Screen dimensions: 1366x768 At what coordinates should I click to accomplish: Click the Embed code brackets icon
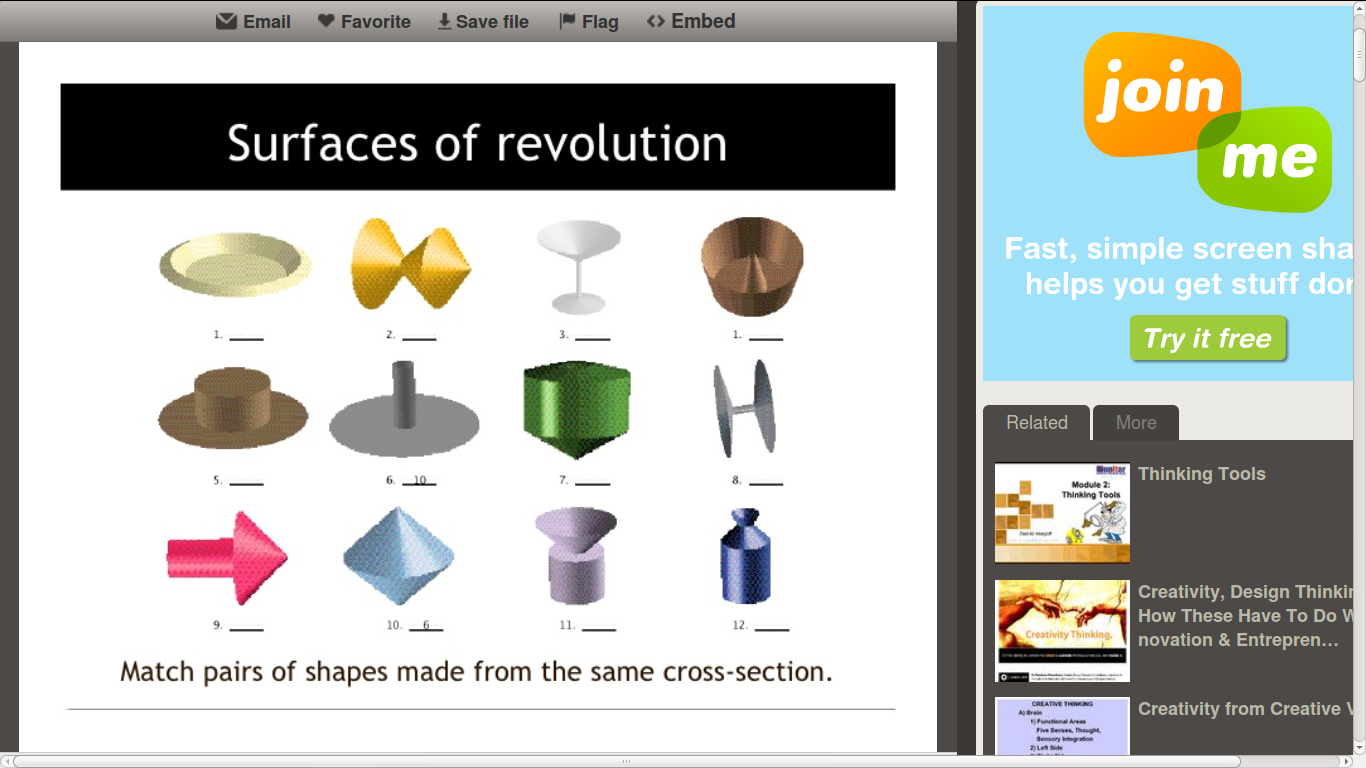coord(656,21)
